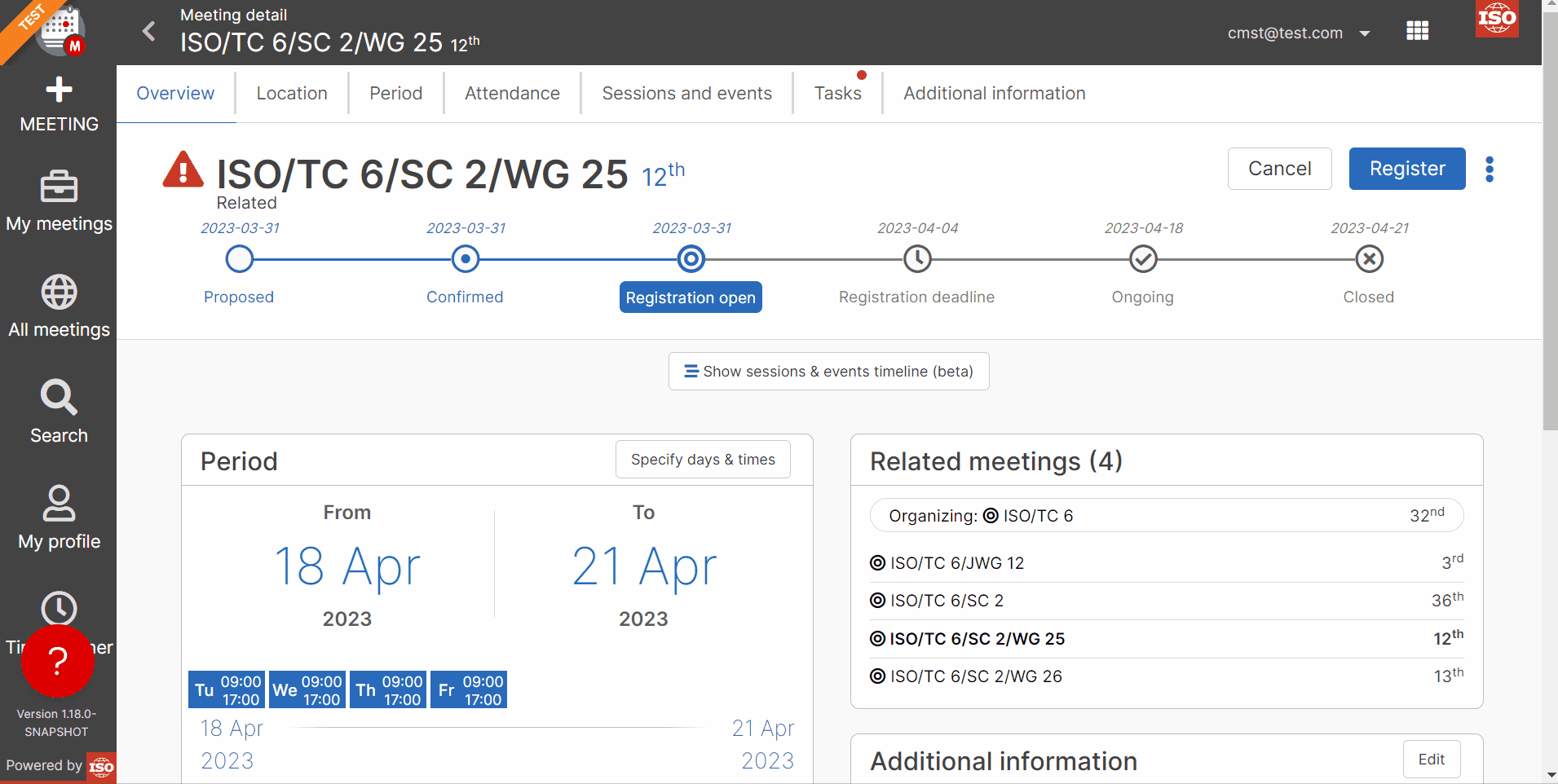
Task: Click the Related meetings (4) heading
Action: click(996, 461)
